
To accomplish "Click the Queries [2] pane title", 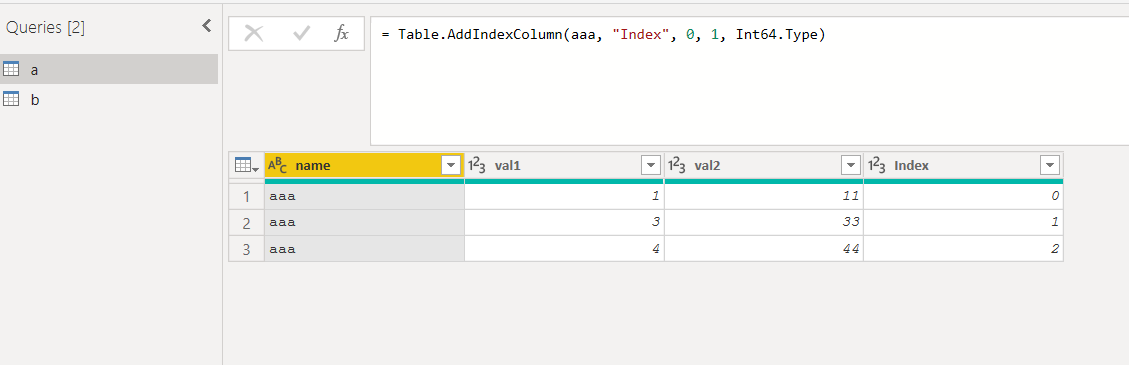I will click(x=45, y=27).
